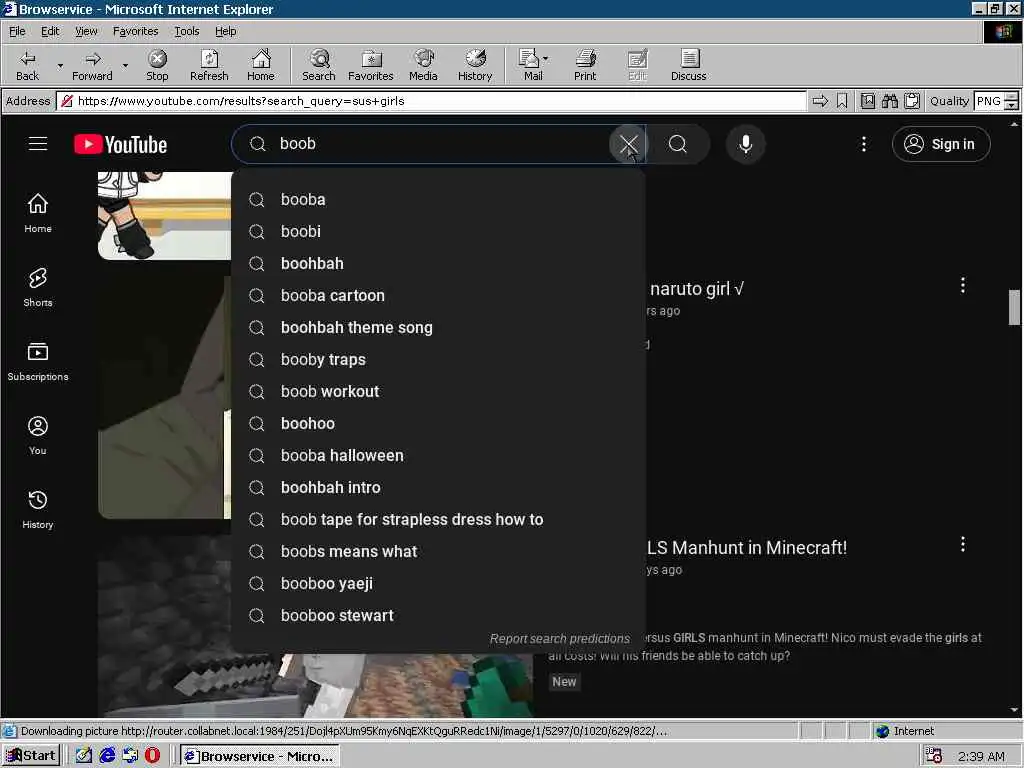Go to the Home page via toolbar
The height and width of the screenshot is (768, 1024).
click(261, 65)
